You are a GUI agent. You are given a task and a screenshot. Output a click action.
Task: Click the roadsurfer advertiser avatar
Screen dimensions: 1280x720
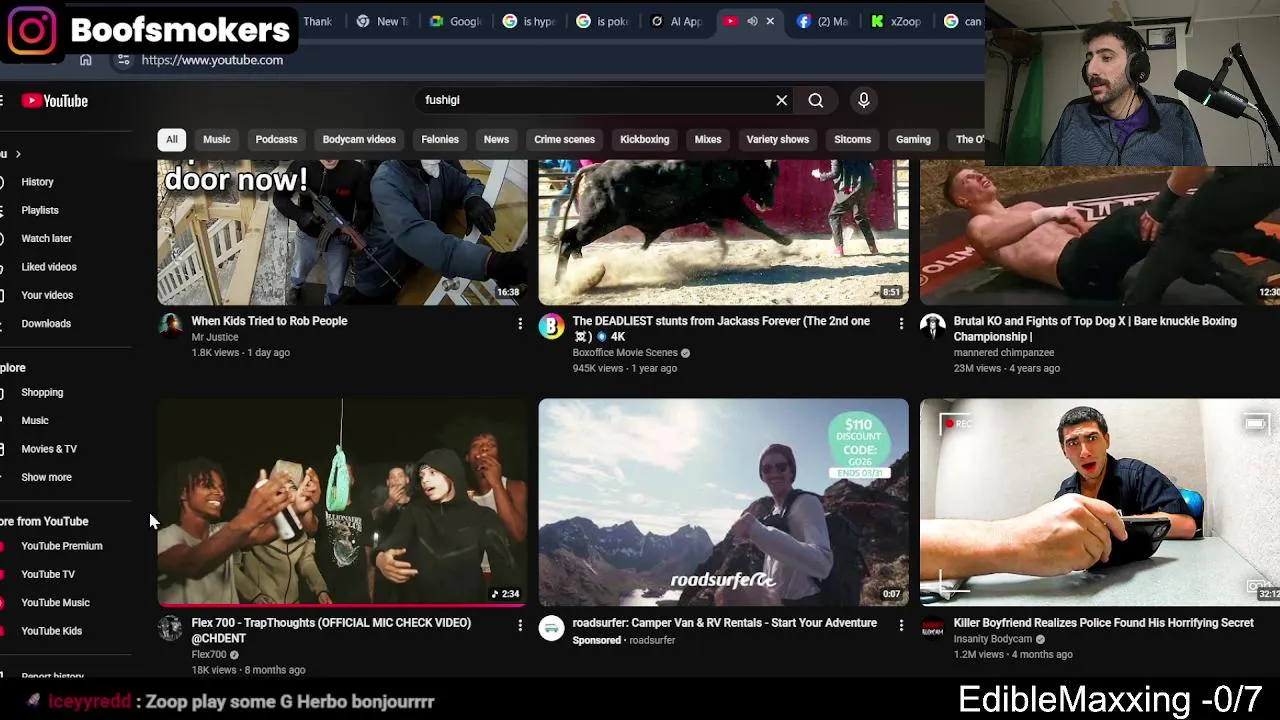(551, 628)
